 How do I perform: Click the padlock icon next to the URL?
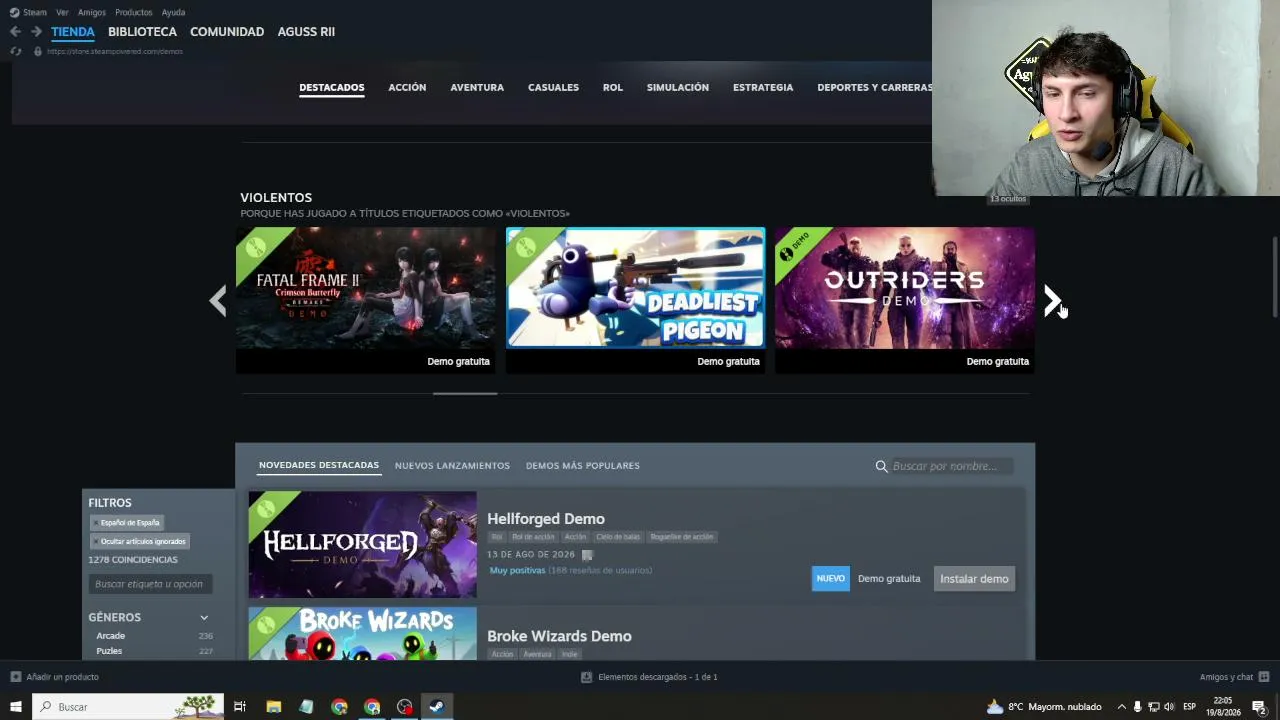coord(38,51)
